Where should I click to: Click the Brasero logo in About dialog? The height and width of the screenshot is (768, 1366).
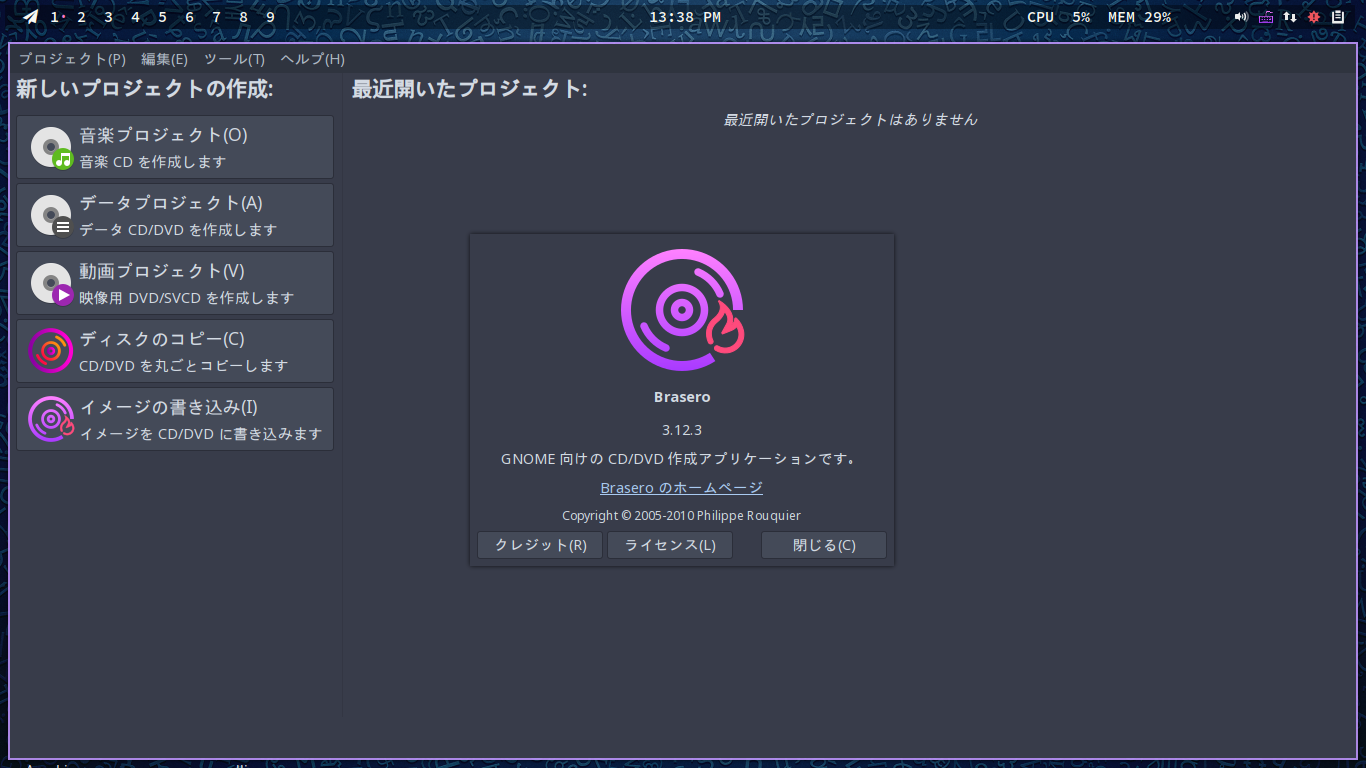point(682,310)
